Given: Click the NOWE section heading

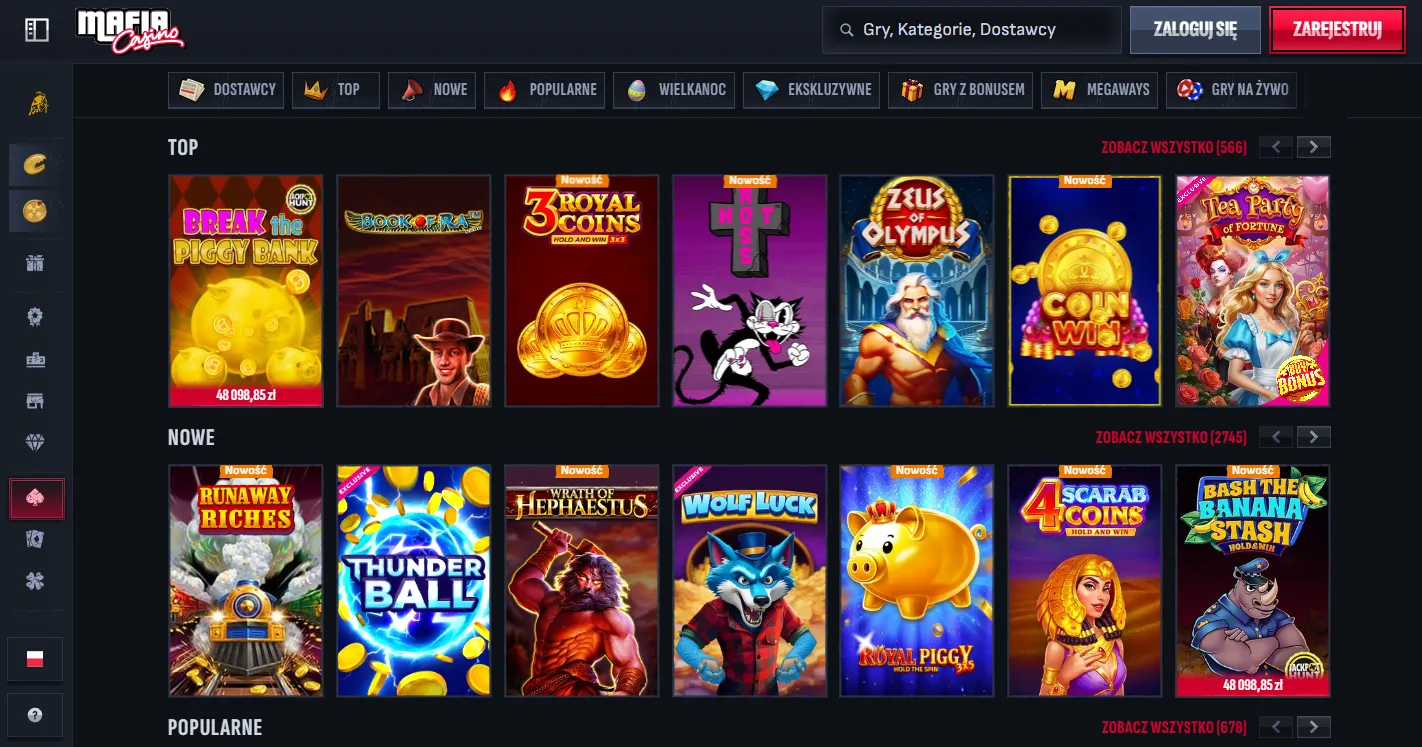Looking at the screenshot, I should pos(191,438).
